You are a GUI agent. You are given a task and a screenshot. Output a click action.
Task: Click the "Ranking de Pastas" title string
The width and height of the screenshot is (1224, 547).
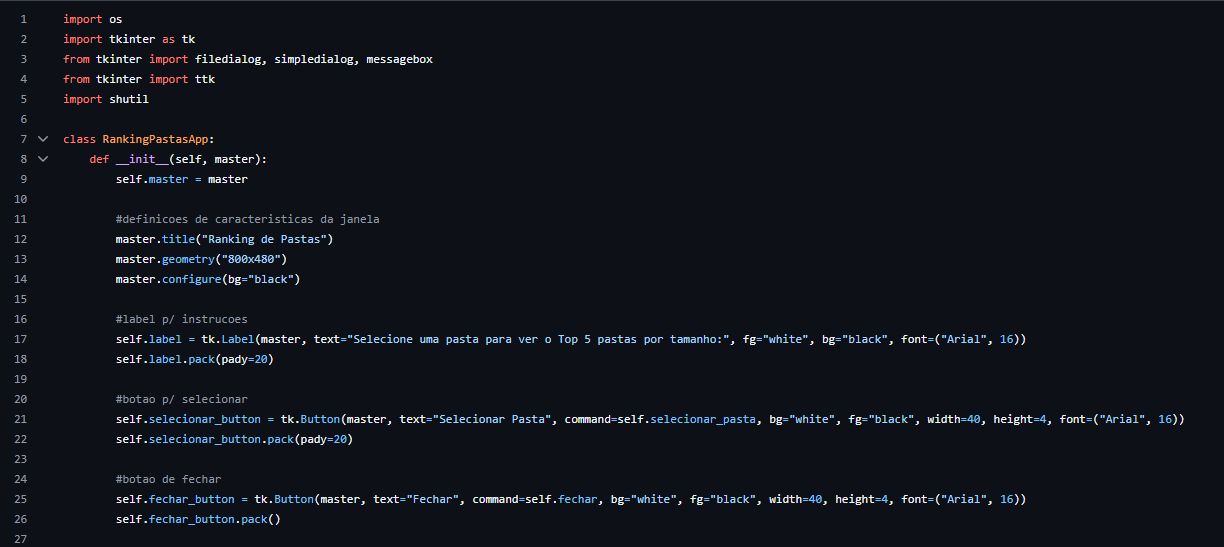click(264, 239)
